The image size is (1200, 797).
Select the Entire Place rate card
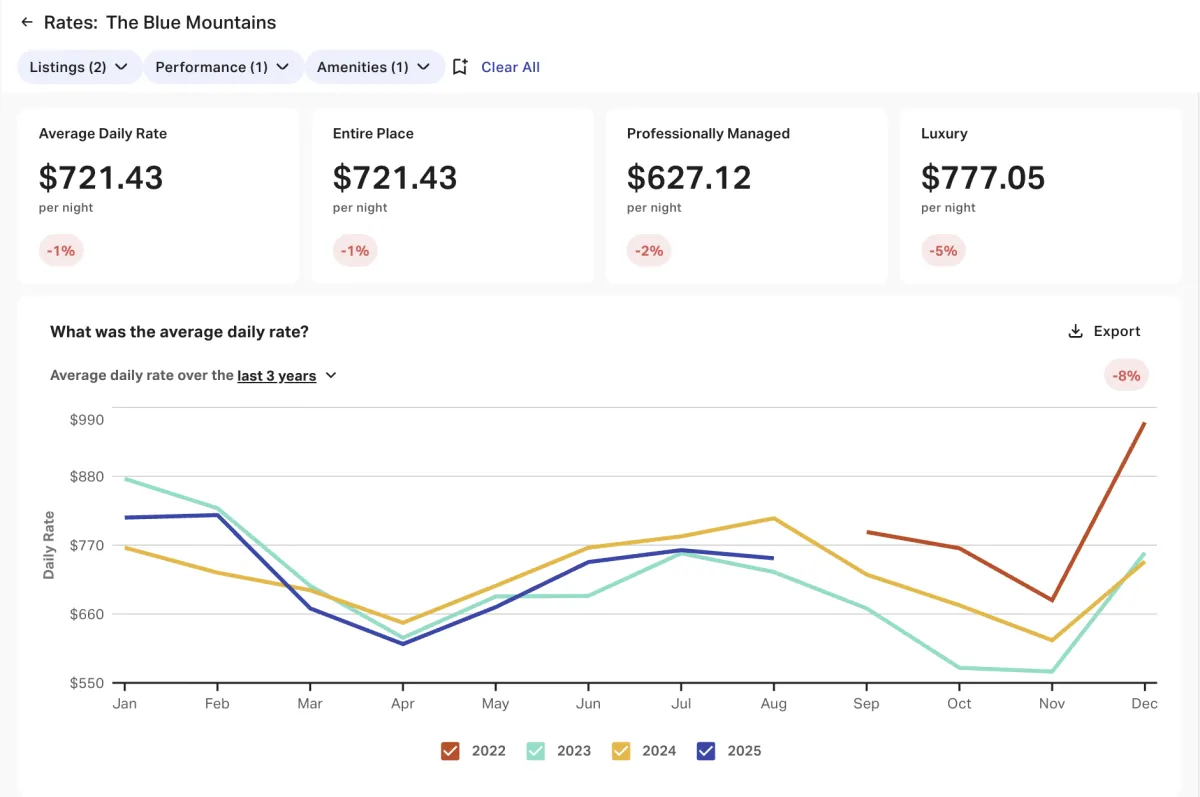(452, 196)
